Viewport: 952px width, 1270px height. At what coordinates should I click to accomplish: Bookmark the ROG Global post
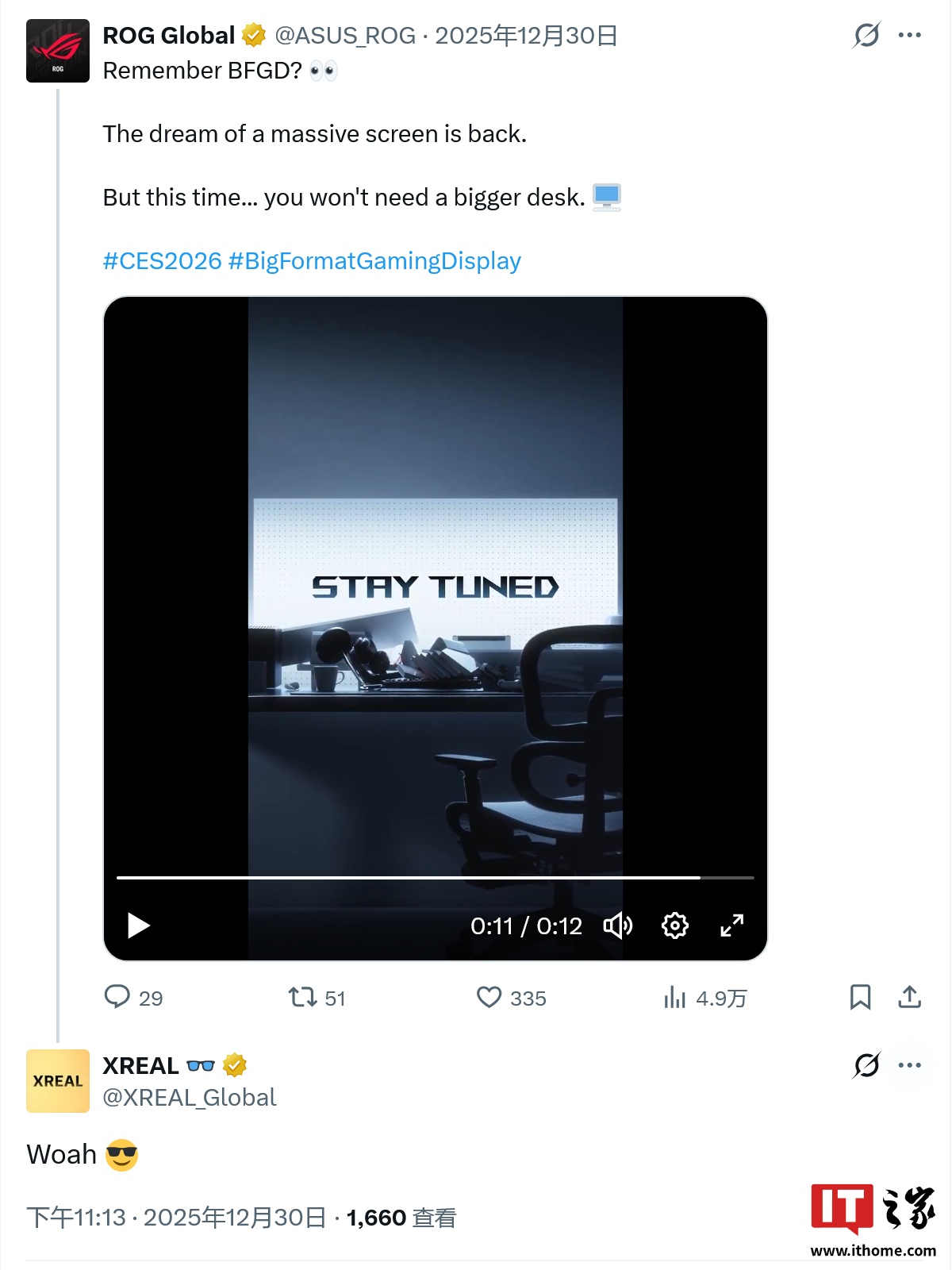(x=860, y=997)
